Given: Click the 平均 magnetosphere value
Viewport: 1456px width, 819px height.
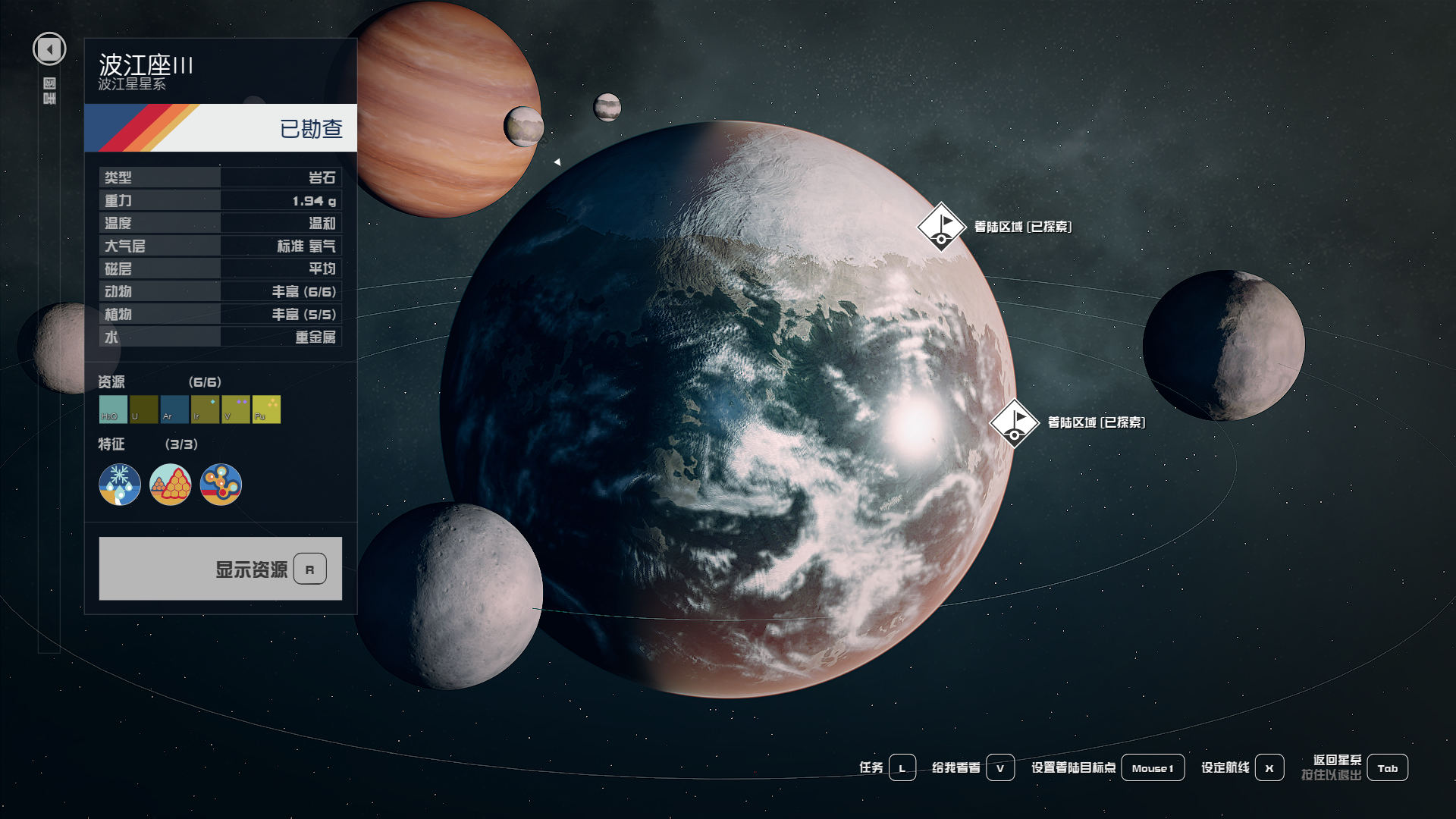Looking at the screenshot, I should [x=322, y=268].
